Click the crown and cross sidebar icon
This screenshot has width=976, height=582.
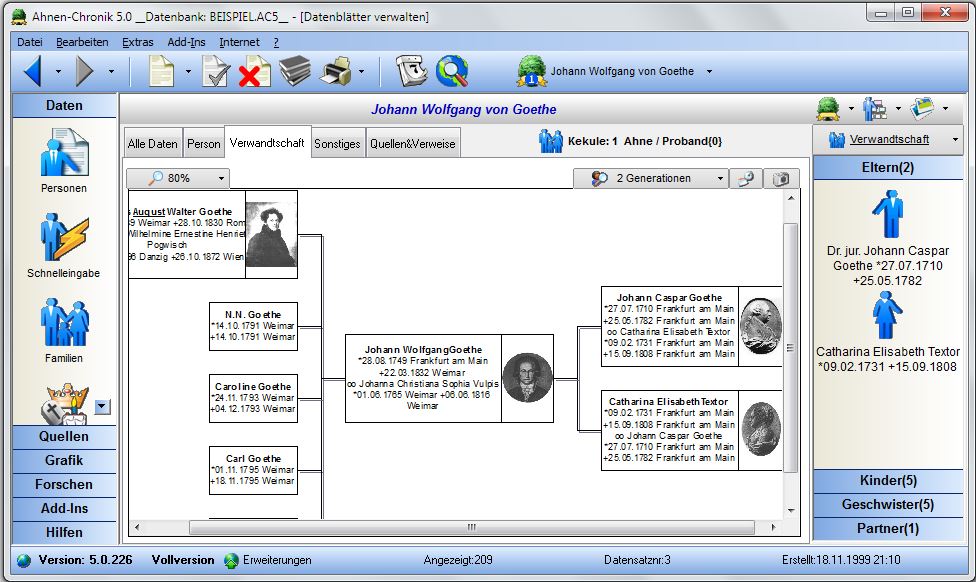[x=64, y=405]
